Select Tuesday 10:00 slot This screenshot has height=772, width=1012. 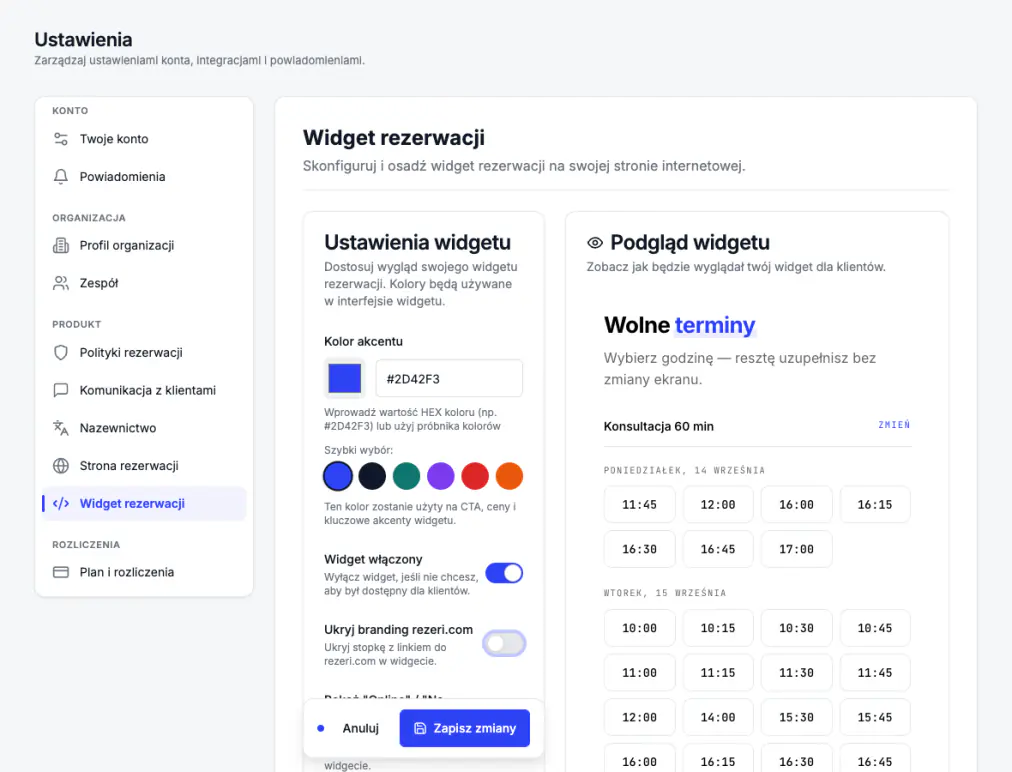click(x=640, y=628)
